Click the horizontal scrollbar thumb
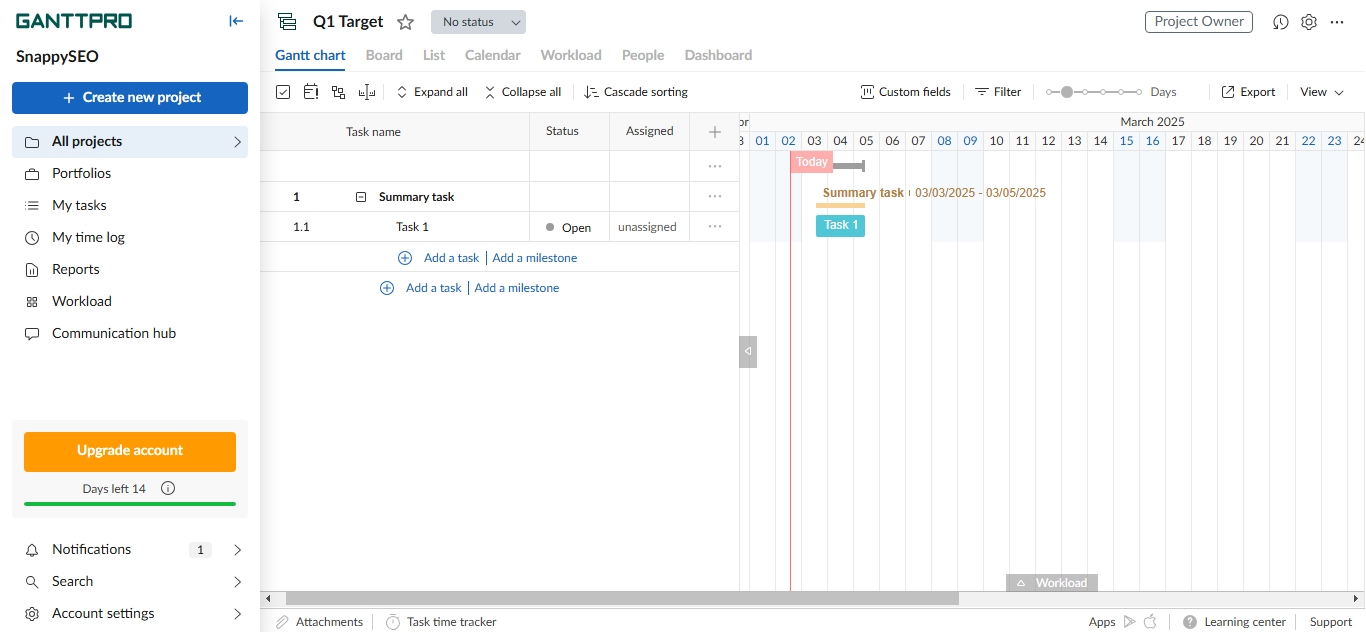The width and height of the screenshot is (1366, 632). point(622,599)
